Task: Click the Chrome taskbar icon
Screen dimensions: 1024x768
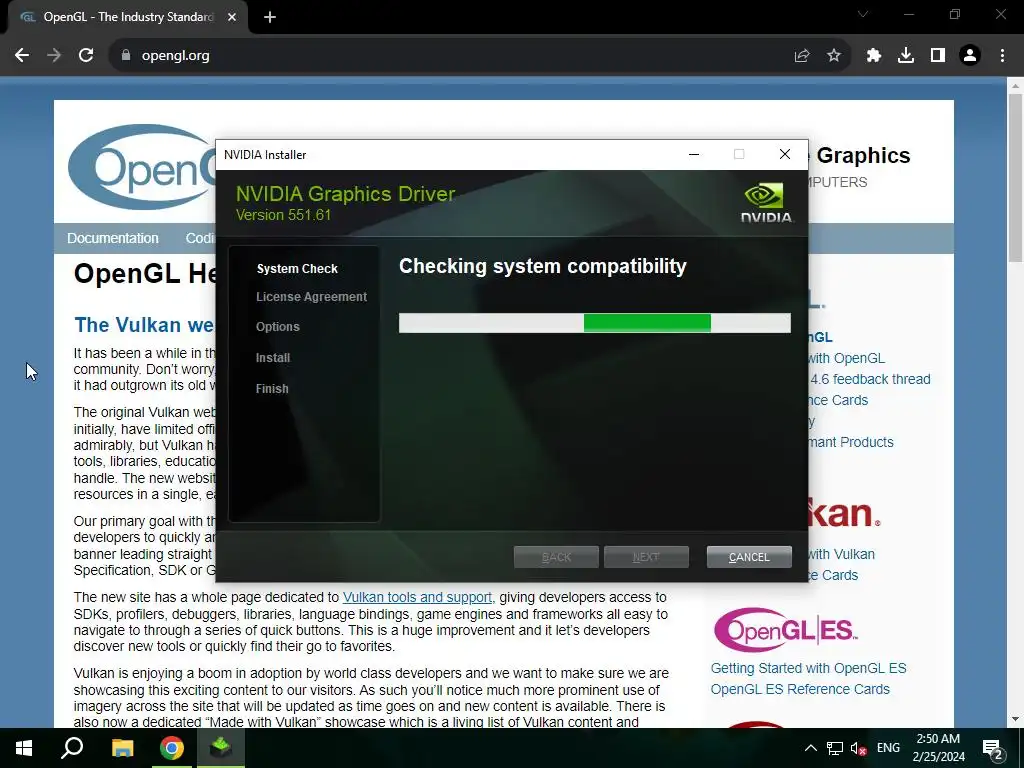Action: pos(172,748)
